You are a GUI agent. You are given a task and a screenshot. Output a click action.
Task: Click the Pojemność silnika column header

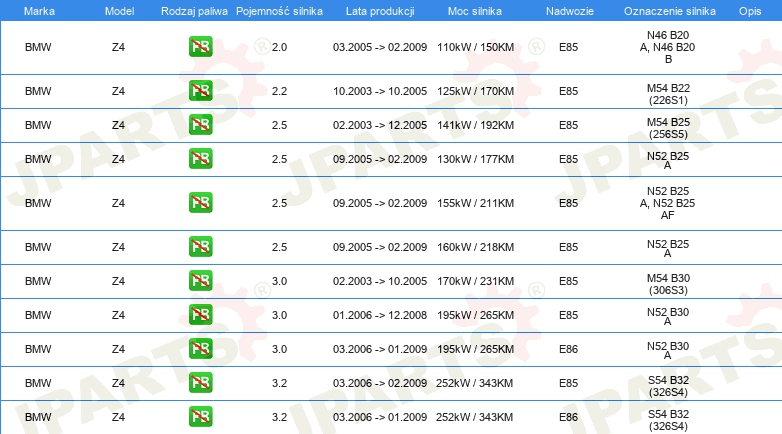tap(279, 11)
